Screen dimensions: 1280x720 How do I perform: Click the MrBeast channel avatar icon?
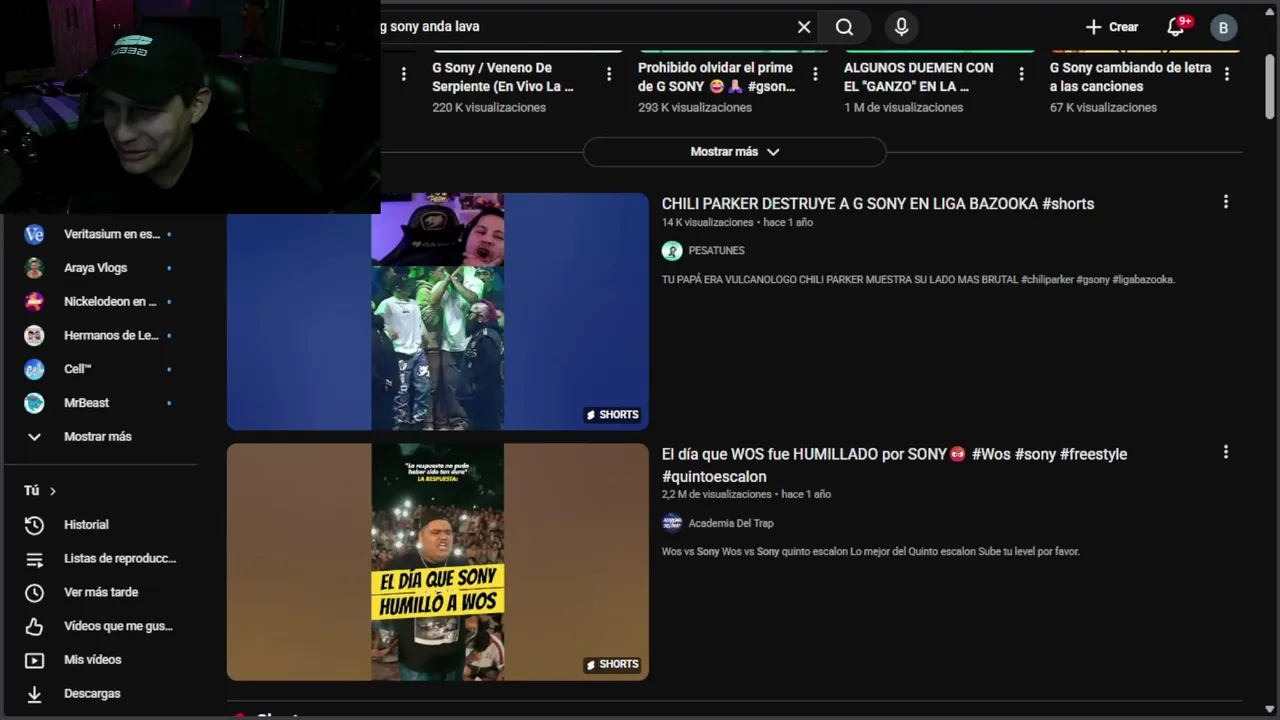[34, 403]
